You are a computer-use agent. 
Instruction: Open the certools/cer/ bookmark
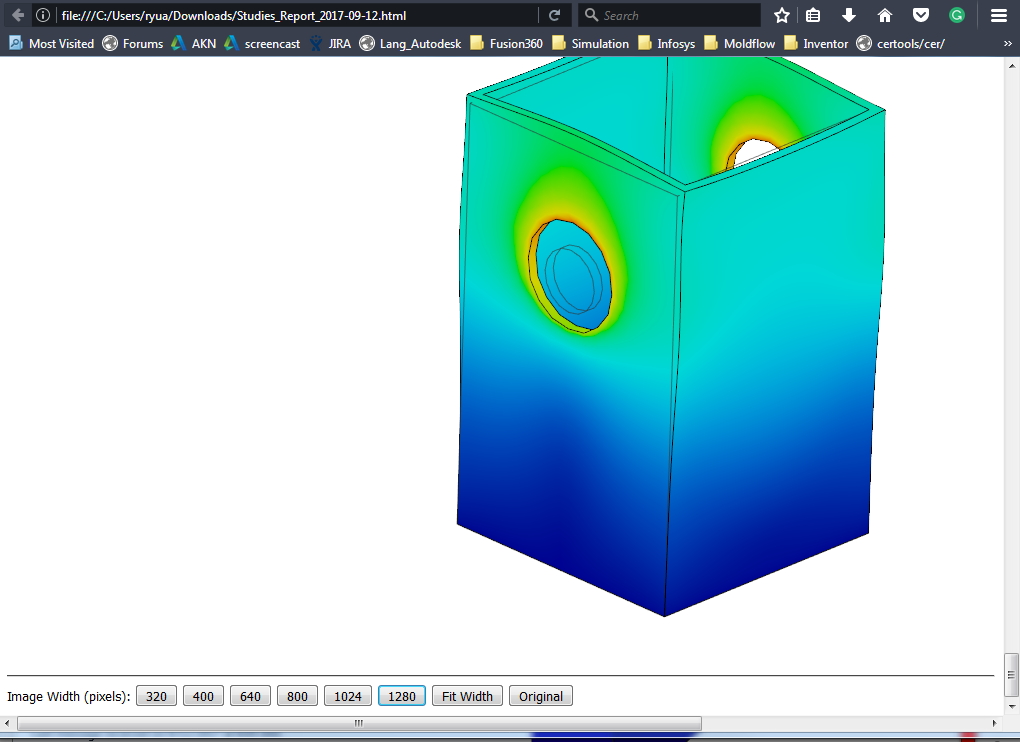tap(901, 44)
